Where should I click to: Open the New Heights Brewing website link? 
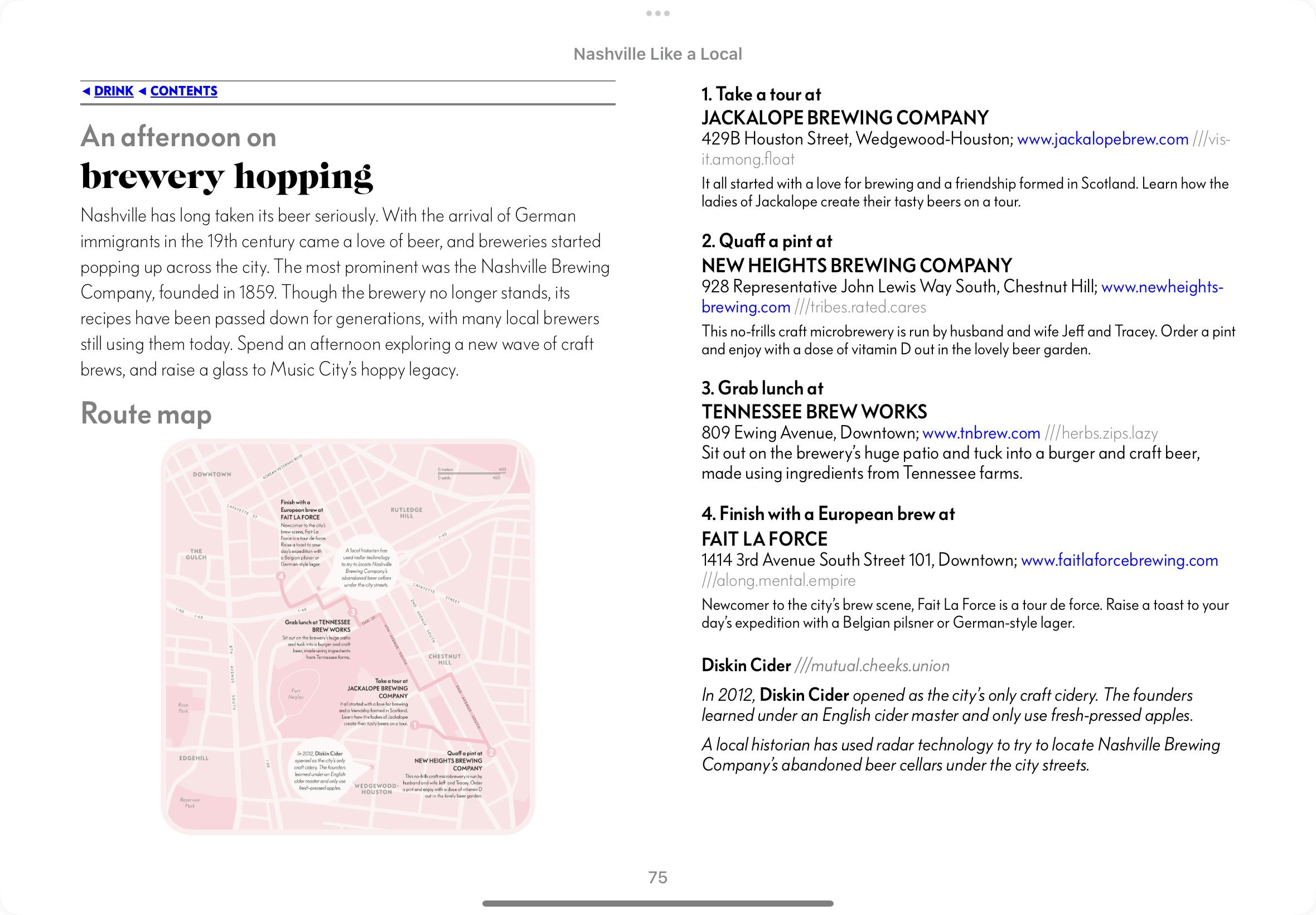1162,287
